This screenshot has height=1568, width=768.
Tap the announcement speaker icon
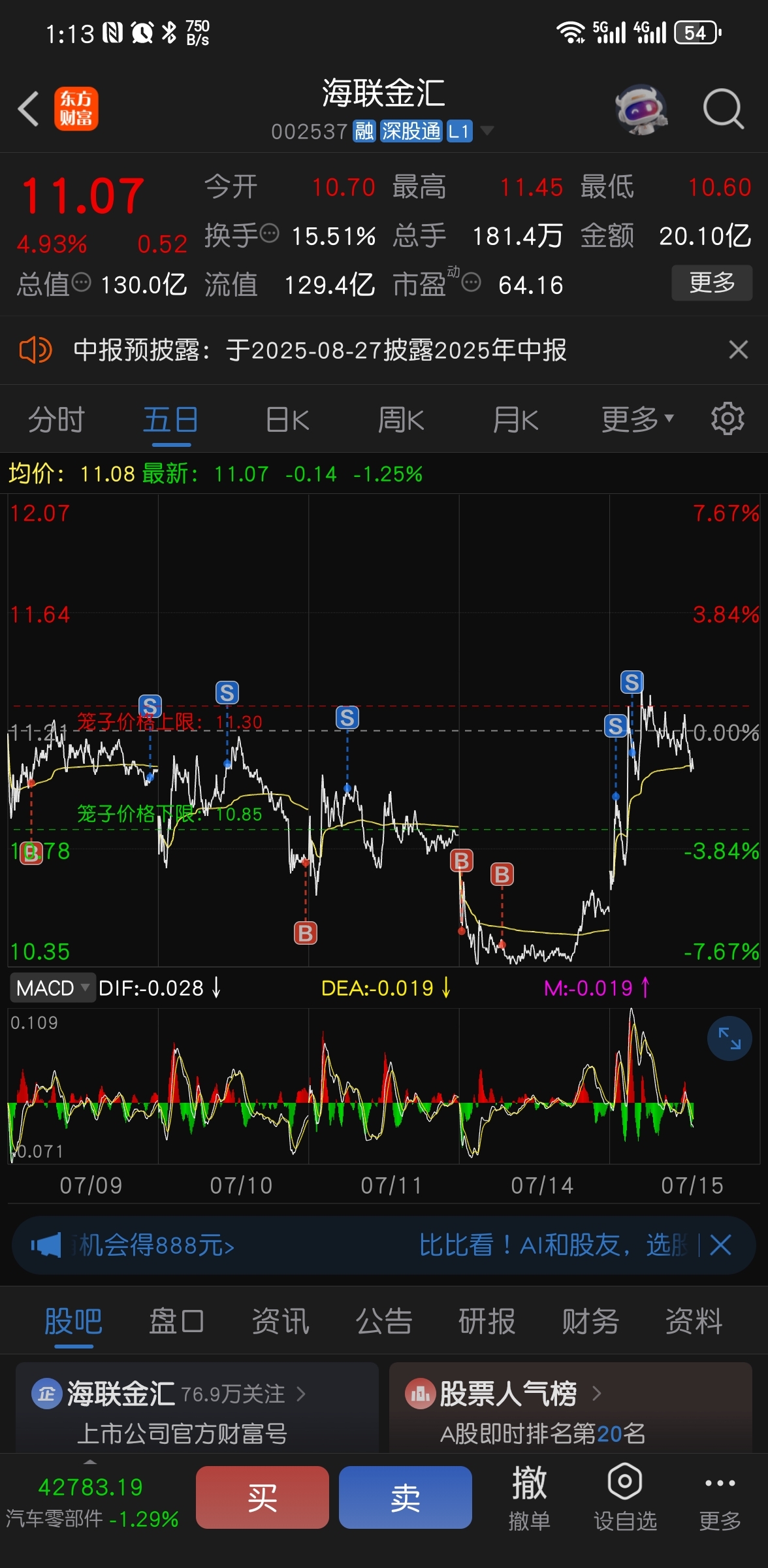(x=35, y=350)
